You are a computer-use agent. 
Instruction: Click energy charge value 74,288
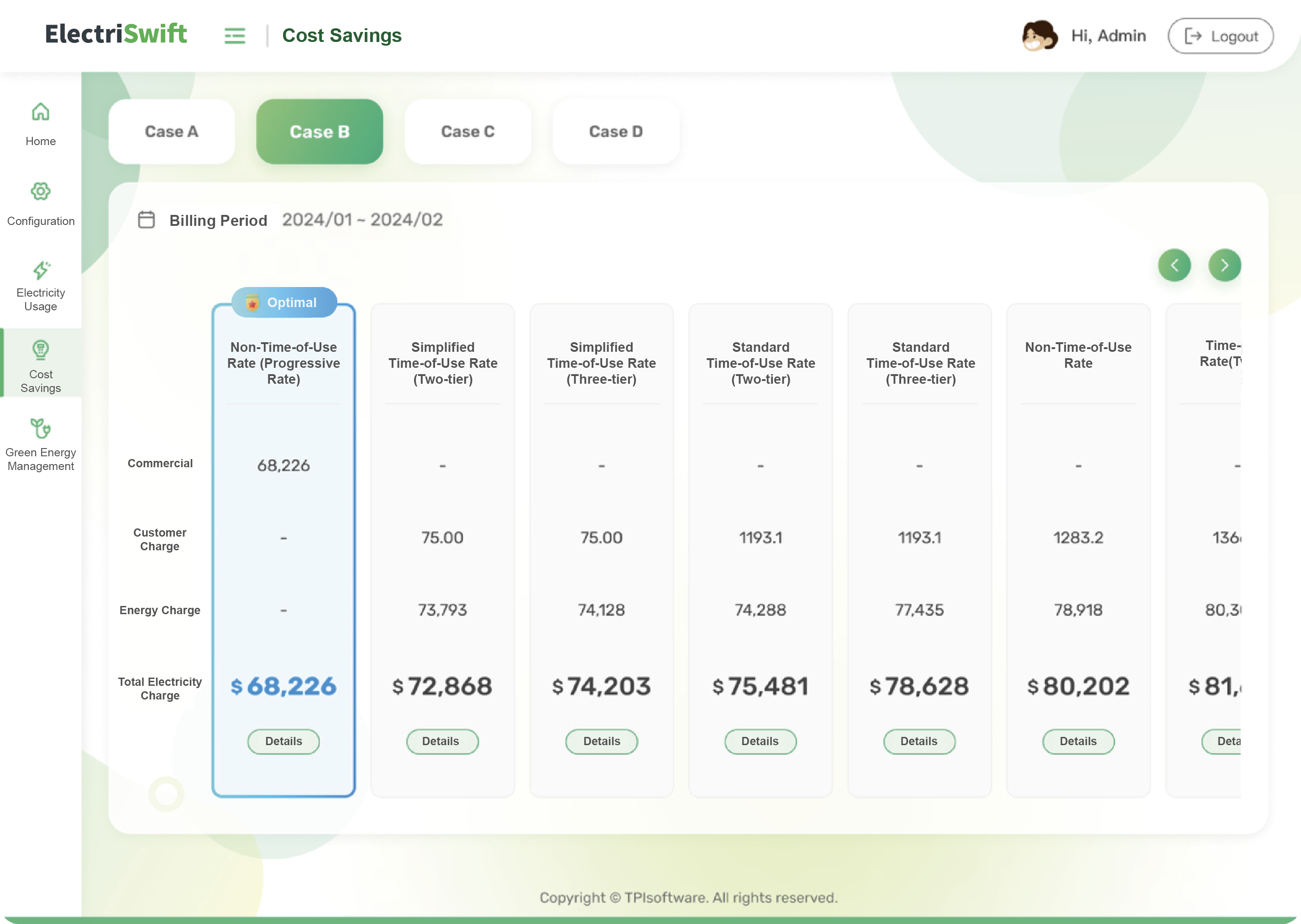(x=761, y=610)
